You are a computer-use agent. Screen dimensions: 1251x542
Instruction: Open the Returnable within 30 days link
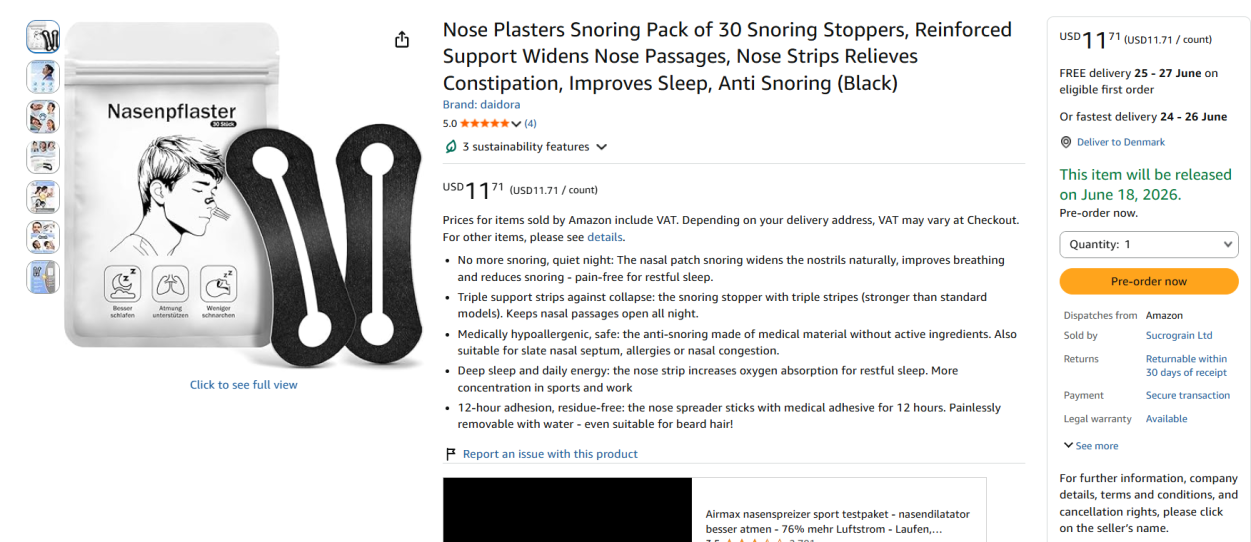tap(1186, 366)
